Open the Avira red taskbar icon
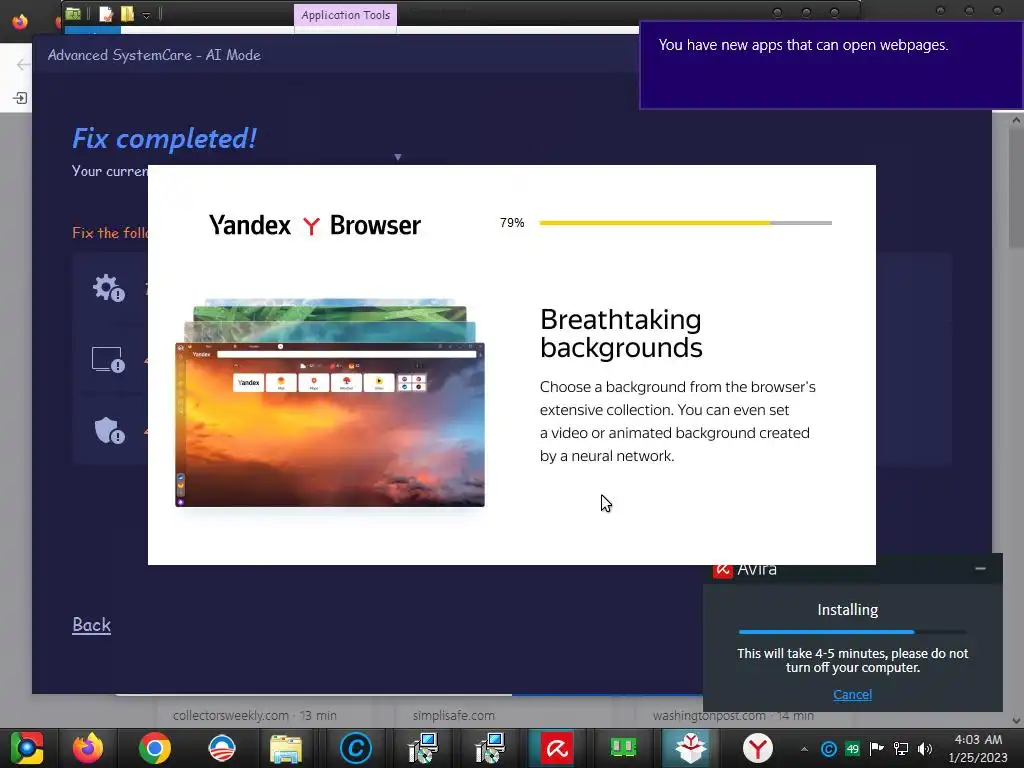Screen dimensions: 1024x768 pyautogui.click(x=556, y=748)
